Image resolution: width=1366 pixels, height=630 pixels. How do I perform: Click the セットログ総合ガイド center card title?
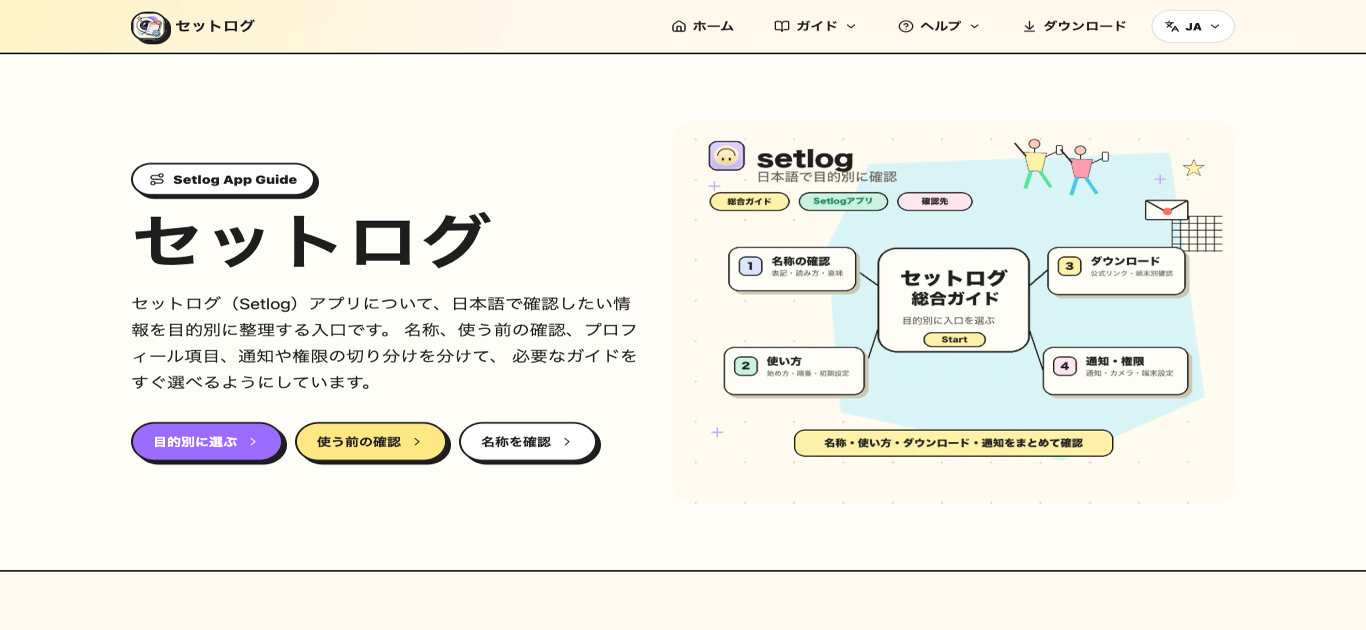click(x=954, y=287)
